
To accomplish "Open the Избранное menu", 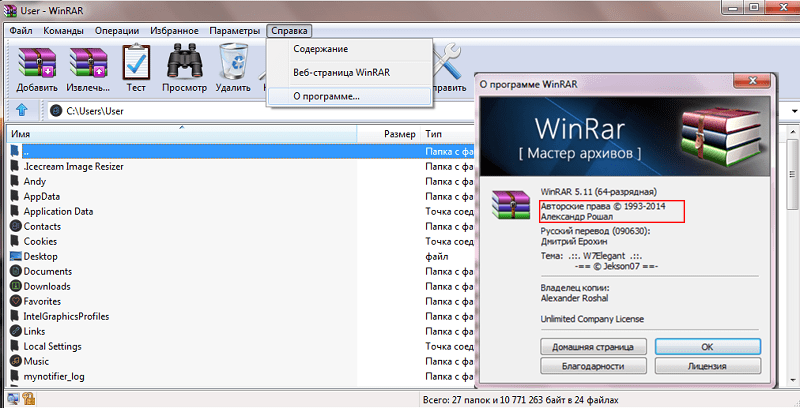I will (174, 31).
